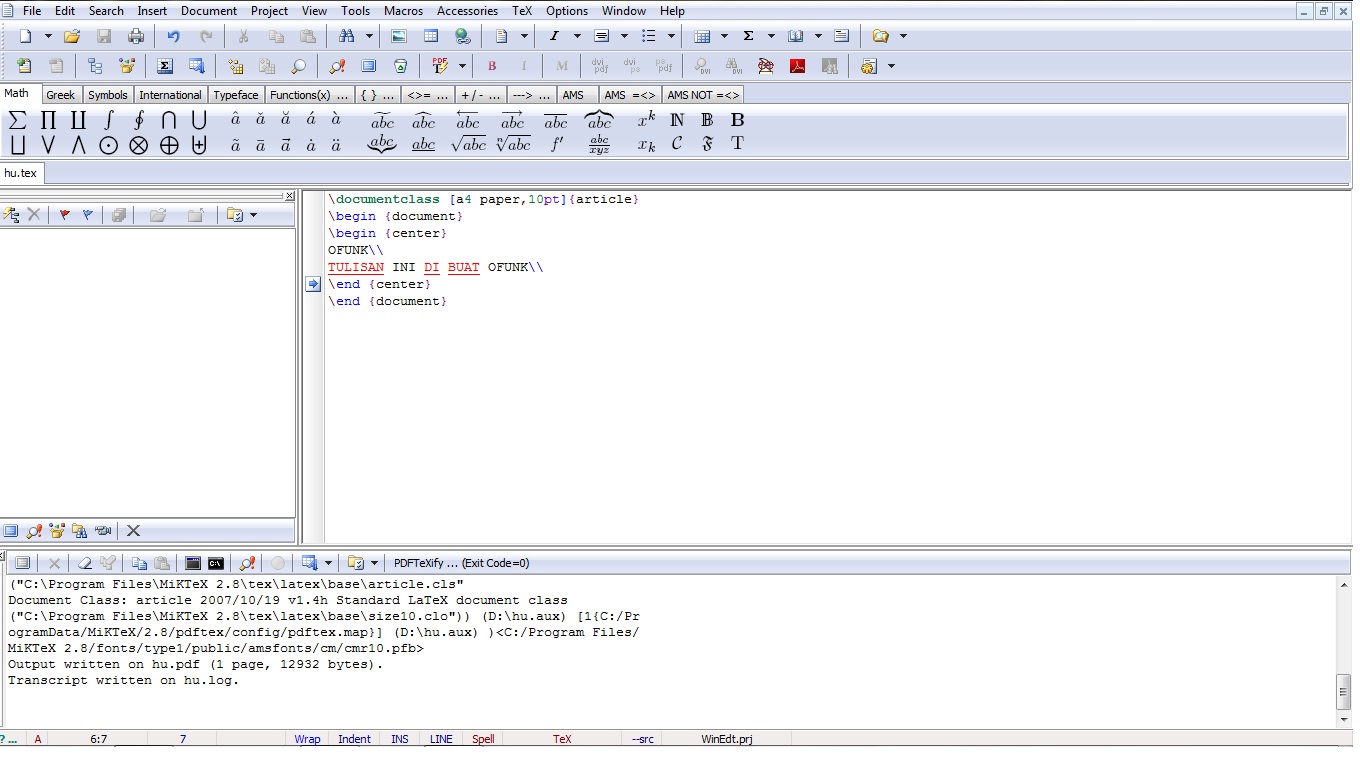1360x768 pixels.
Task: Click the word TULISAN in the editor
Action: tap(356, 267)
